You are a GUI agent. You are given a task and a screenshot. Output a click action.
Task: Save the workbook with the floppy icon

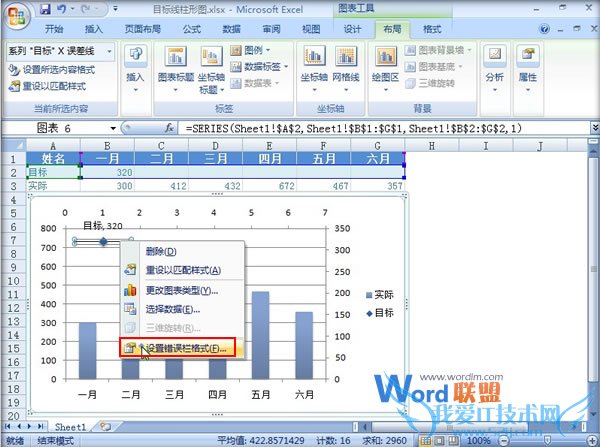[46, 9]
